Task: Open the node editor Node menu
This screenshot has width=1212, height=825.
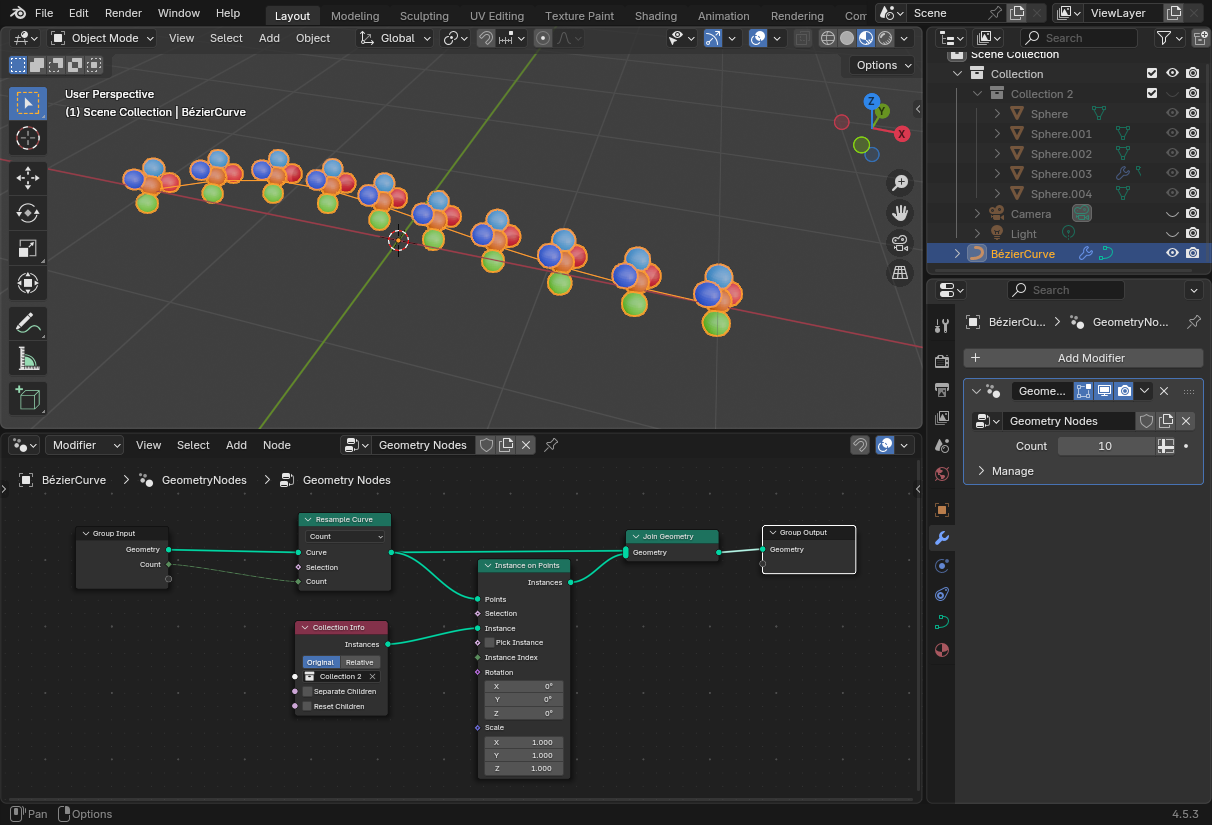Action: tap(277, 445)
